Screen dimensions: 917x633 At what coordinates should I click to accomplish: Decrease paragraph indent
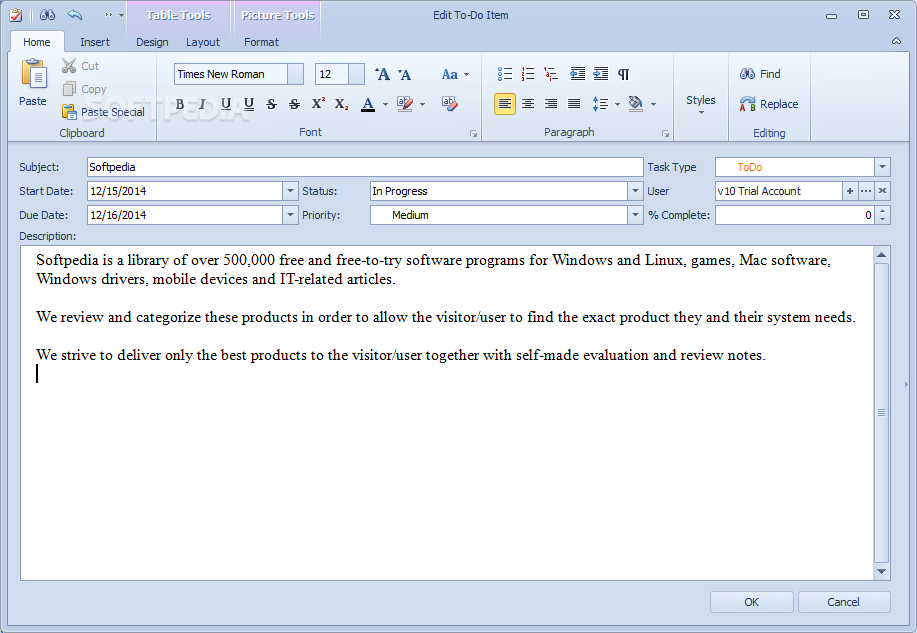tap(577, 74)
